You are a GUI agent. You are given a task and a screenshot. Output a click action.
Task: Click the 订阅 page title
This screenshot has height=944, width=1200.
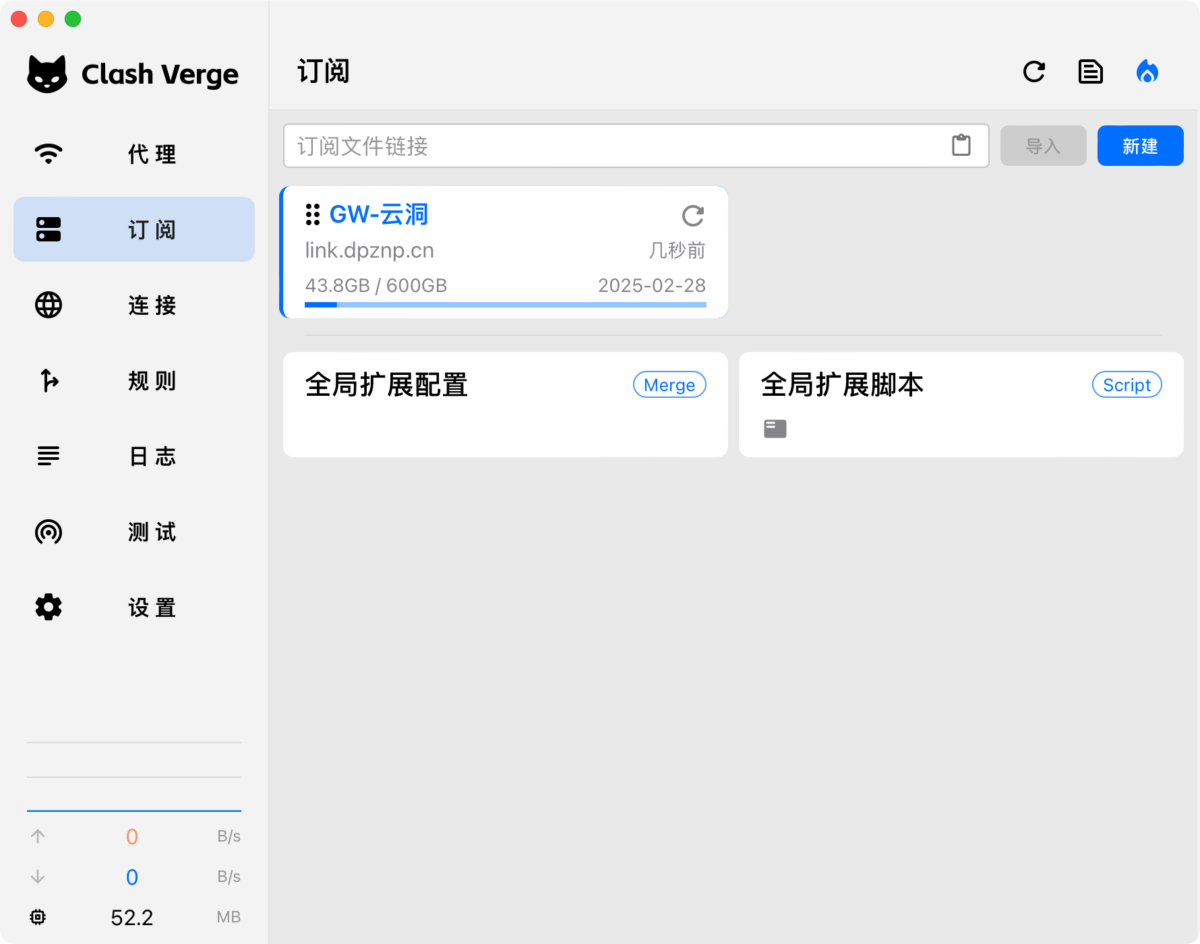[323, 72]
